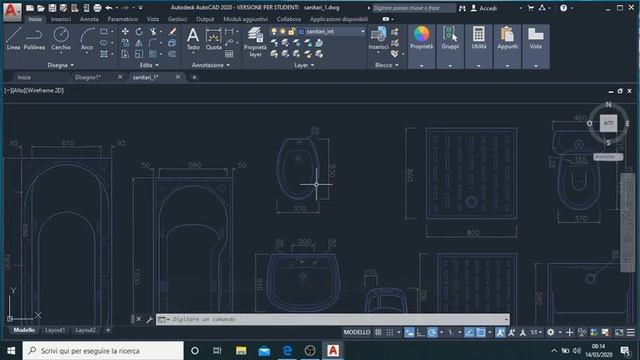Image resolution: width=640 pixels, height=360 pixels.
Task: Click the Stretch tool icon in Edita
Action: 125,54
